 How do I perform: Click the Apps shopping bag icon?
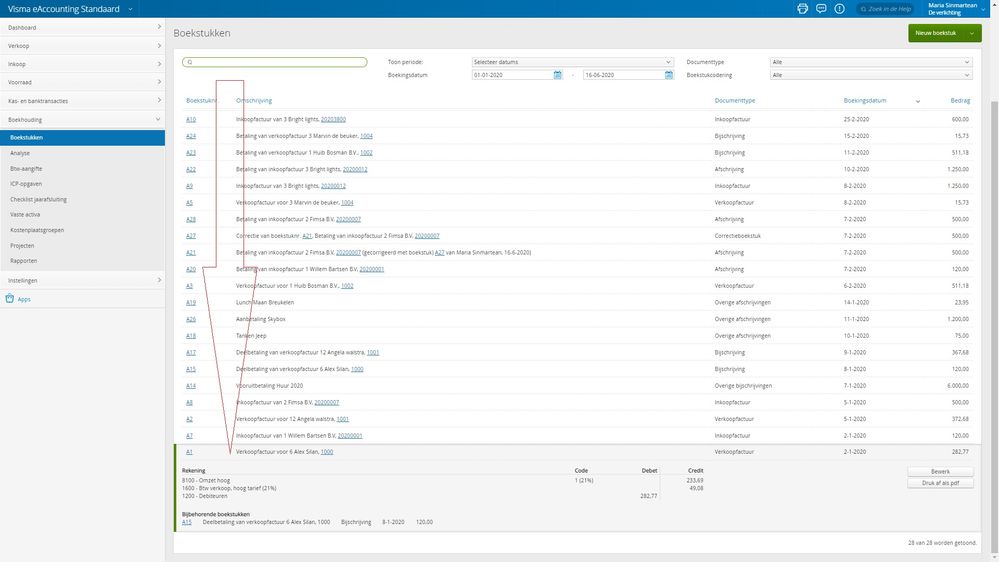[x=10, y=298]
